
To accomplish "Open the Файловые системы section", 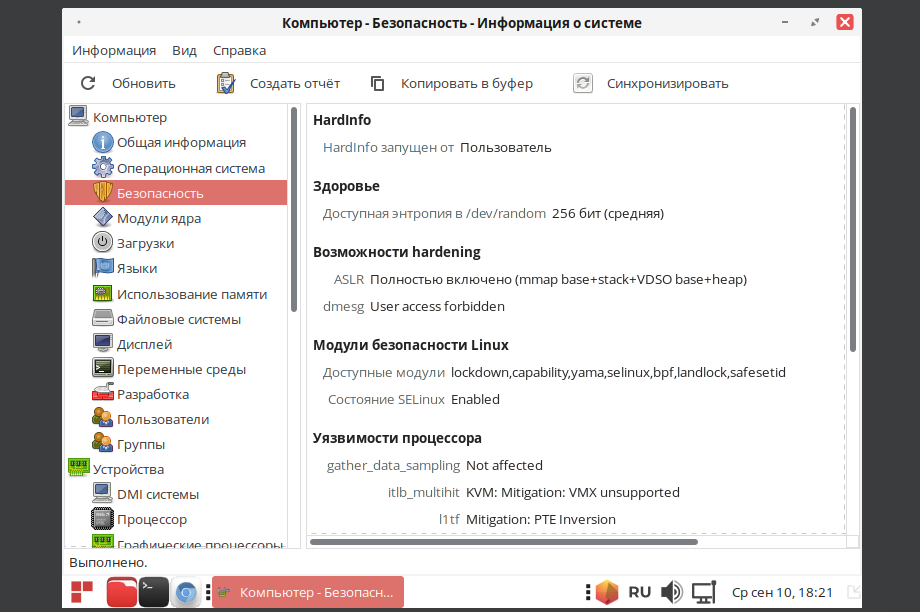I will tap(178, 319).
